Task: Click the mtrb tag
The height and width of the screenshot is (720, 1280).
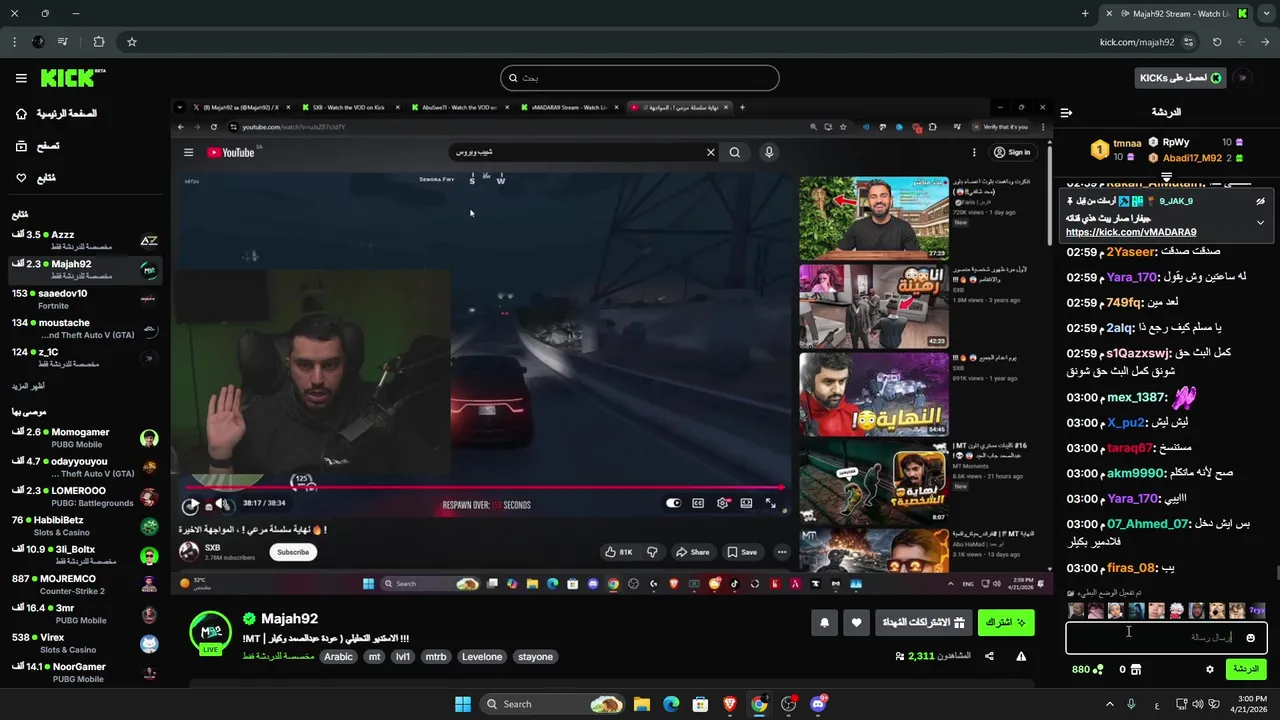Action: [x=436, y=657]
